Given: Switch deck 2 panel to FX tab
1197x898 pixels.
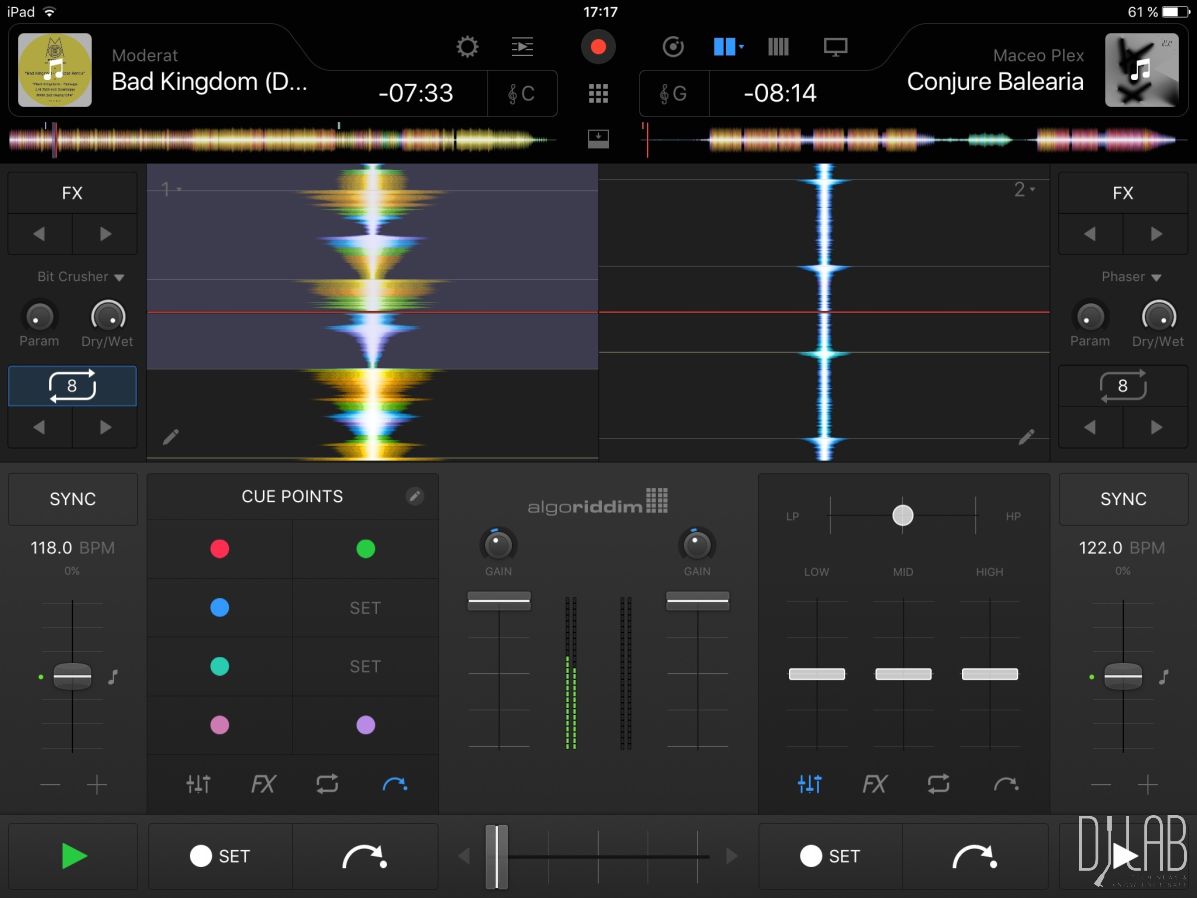Looking at the screenshot, I should click(x=874, y=785).
